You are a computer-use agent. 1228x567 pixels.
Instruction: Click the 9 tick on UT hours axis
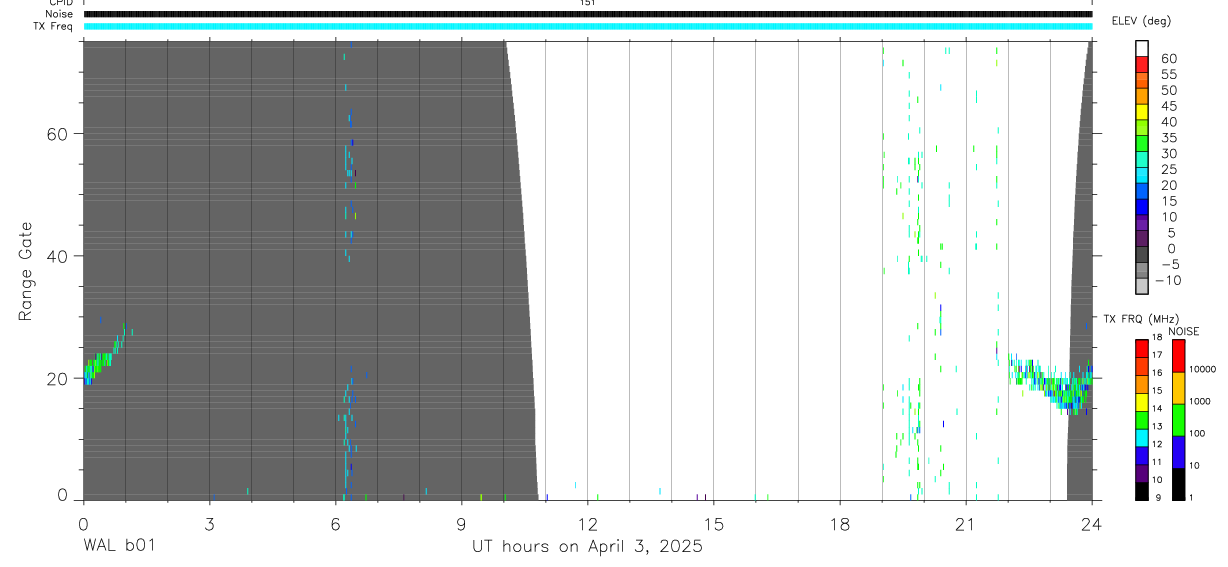pyautogui.click(x=461, y=523)
